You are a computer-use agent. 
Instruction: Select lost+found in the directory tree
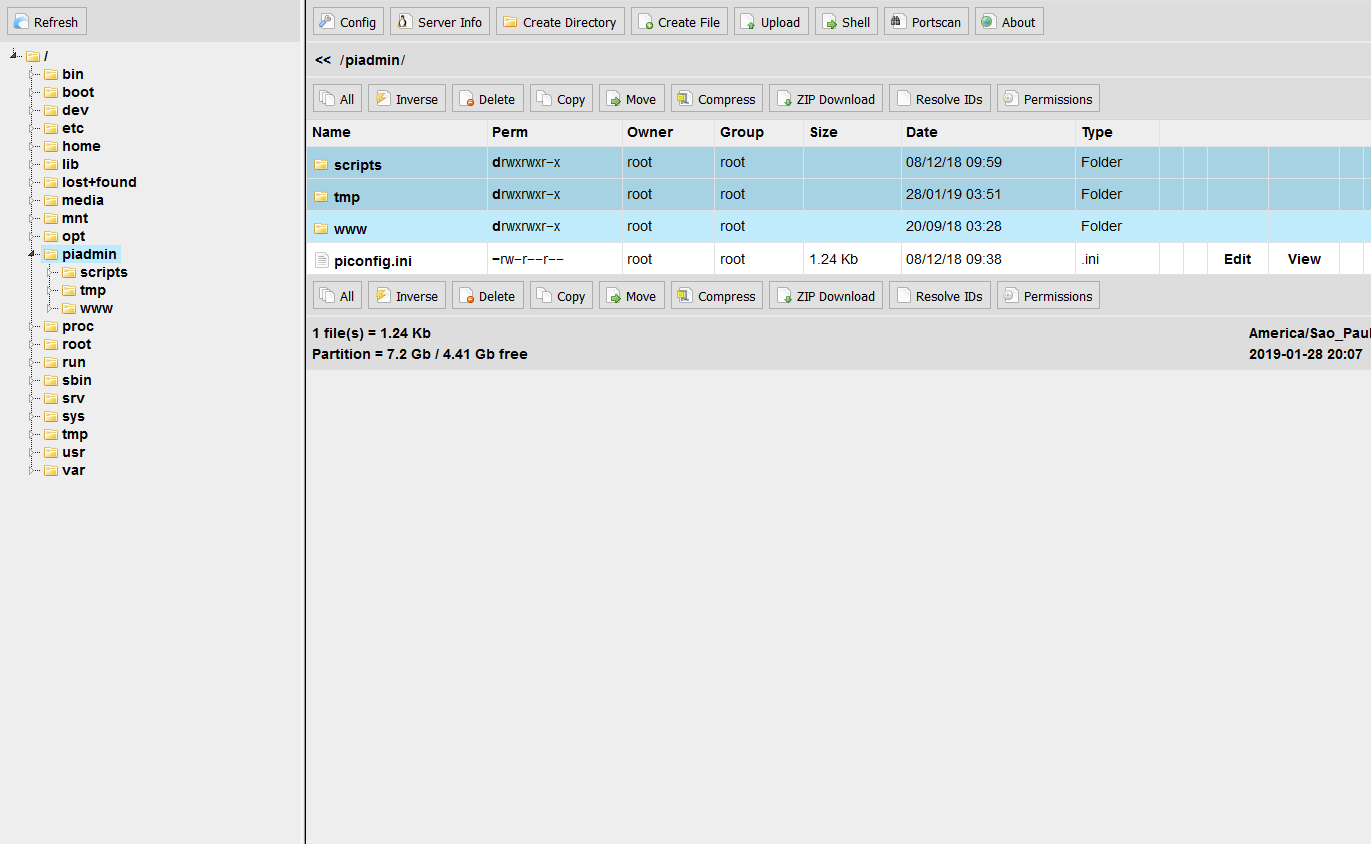[x=99, y=182]
